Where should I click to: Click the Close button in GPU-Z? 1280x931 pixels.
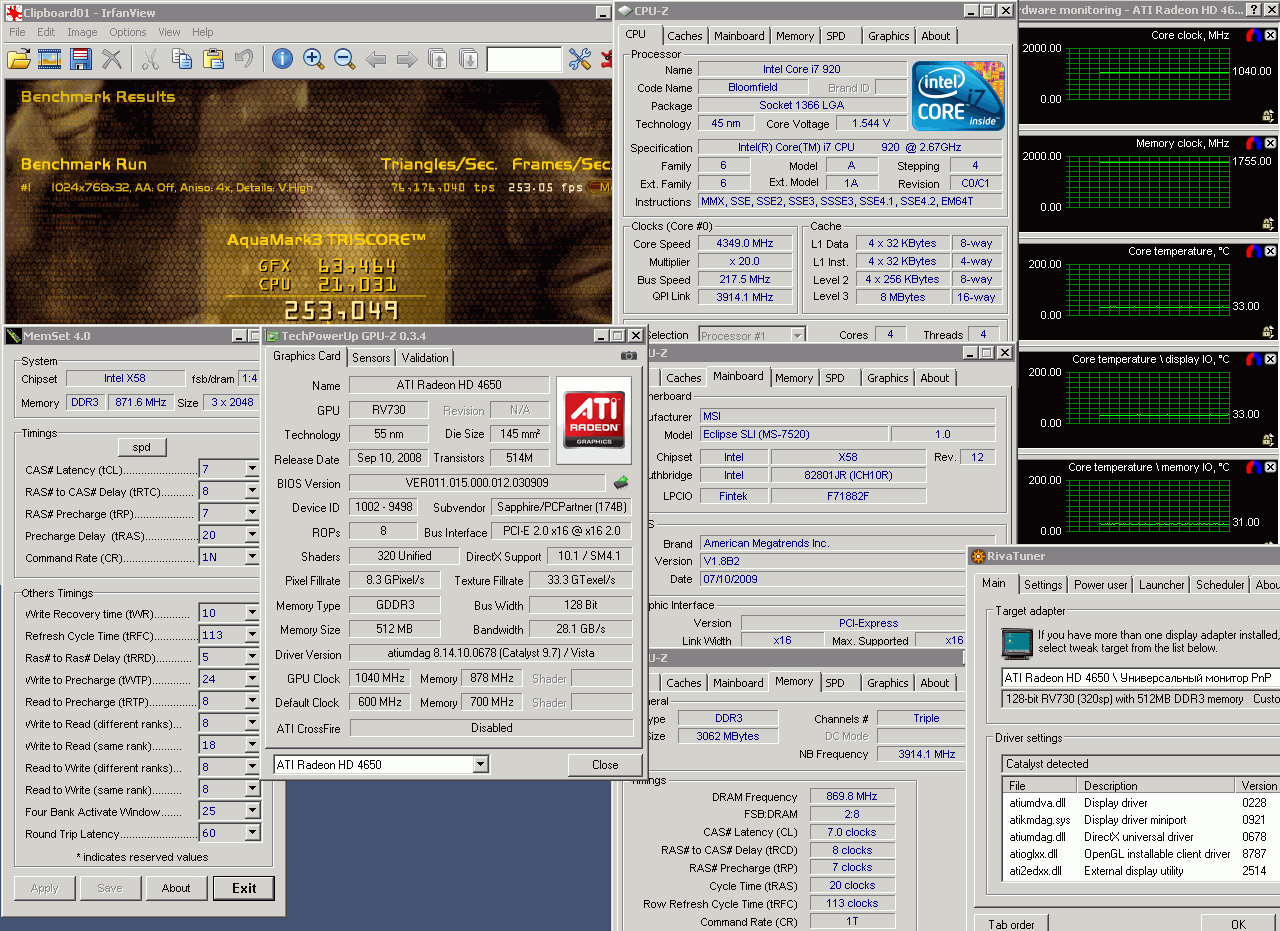[x=605, y=765]
